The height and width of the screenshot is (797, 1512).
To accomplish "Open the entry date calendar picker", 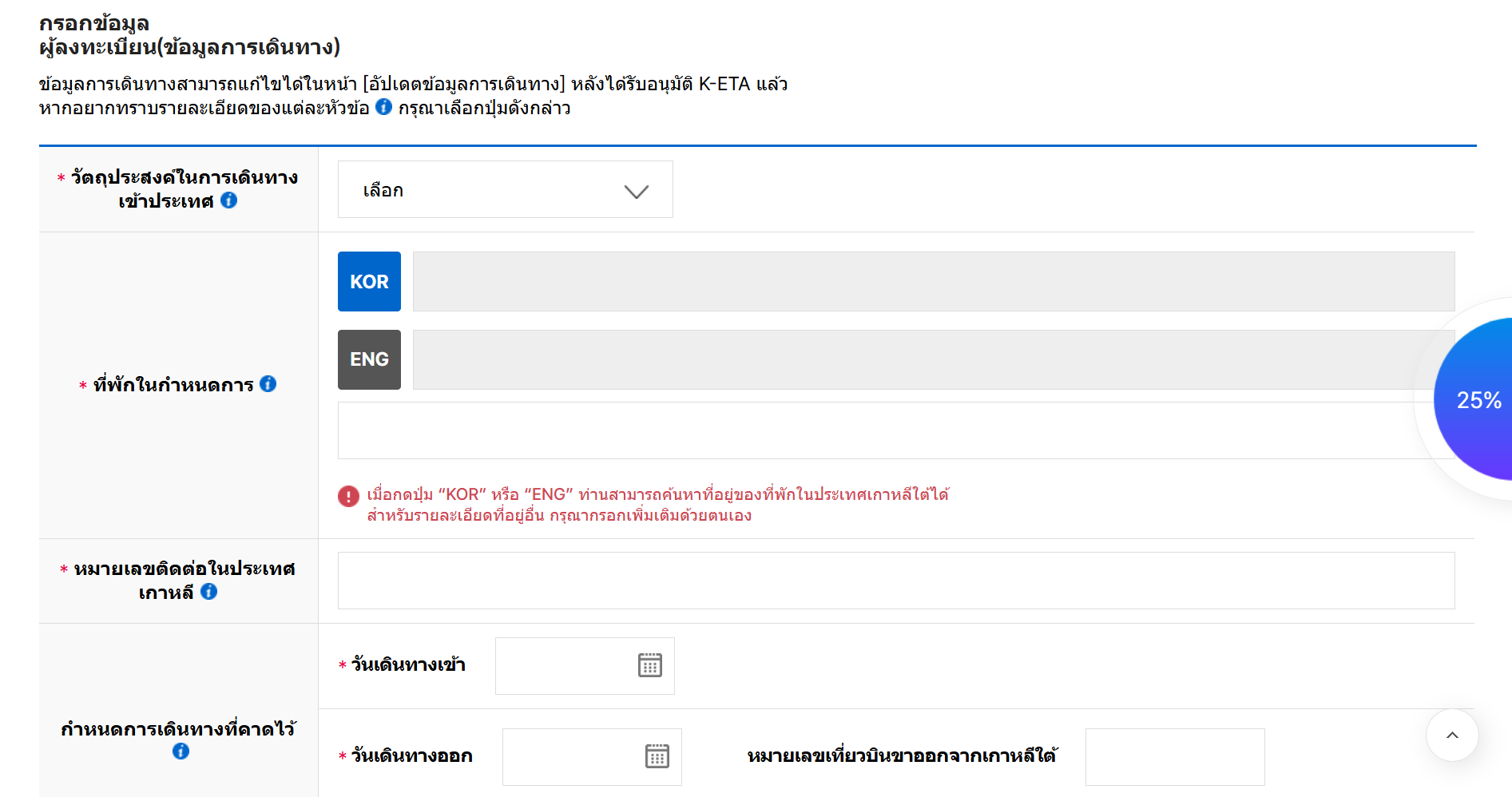I will pos(649,665).
